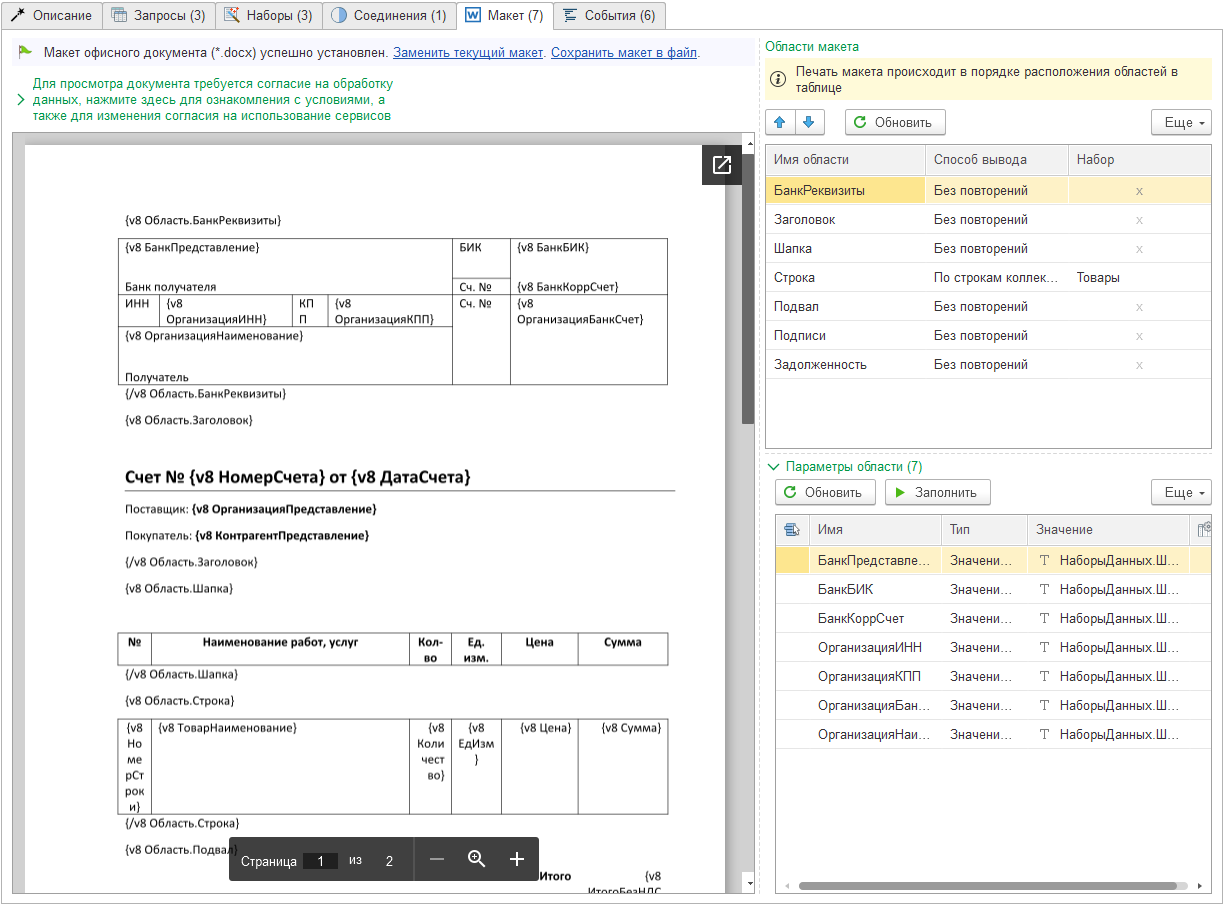Screen dimensions: 1224x905
Task: Open the Еще menu in area parameters
Action: (1181, 493)
